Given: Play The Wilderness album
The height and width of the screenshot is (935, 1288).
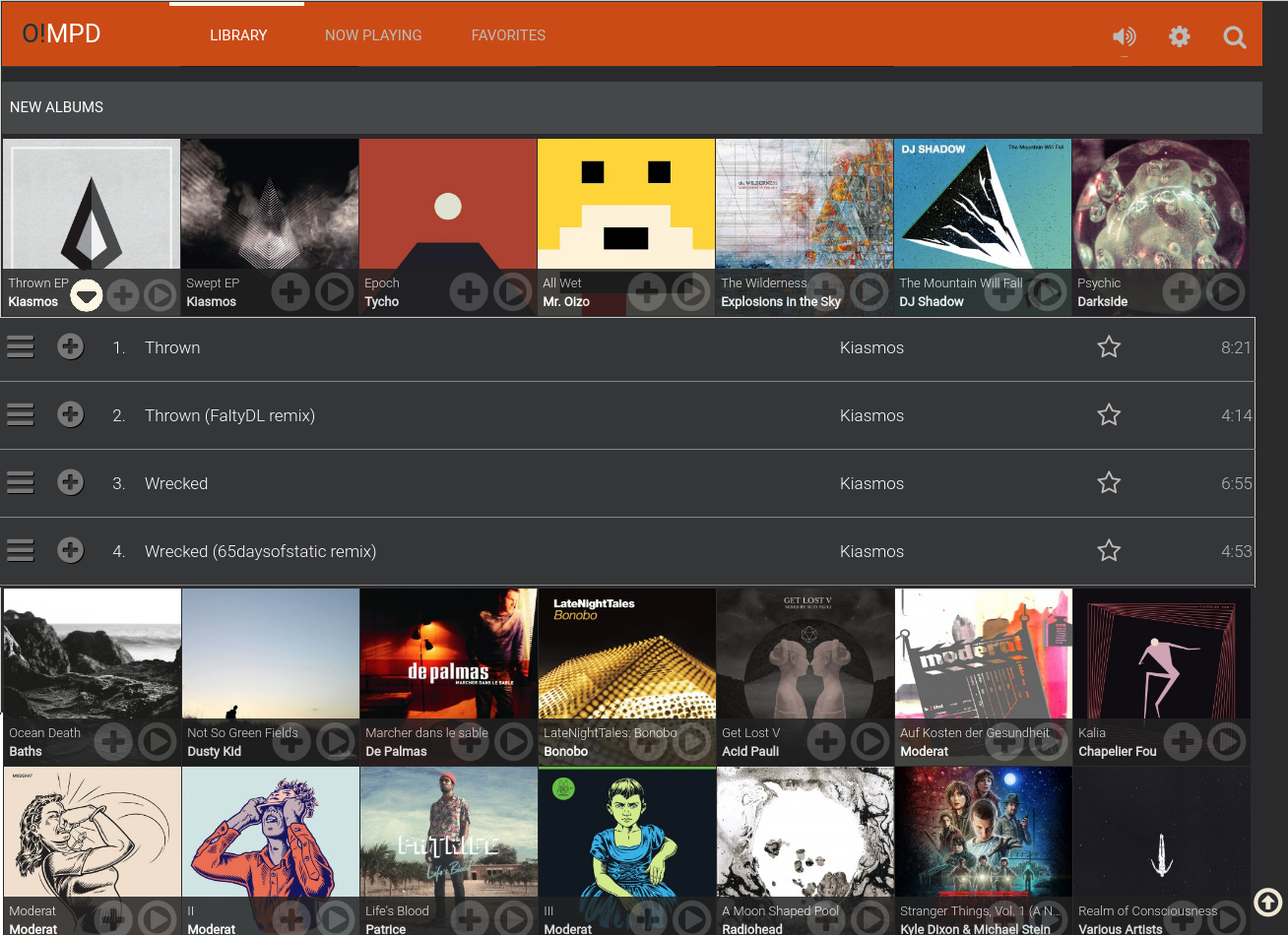Looking at the screenshot, I should pyautogui.click(x=869, y=292).
